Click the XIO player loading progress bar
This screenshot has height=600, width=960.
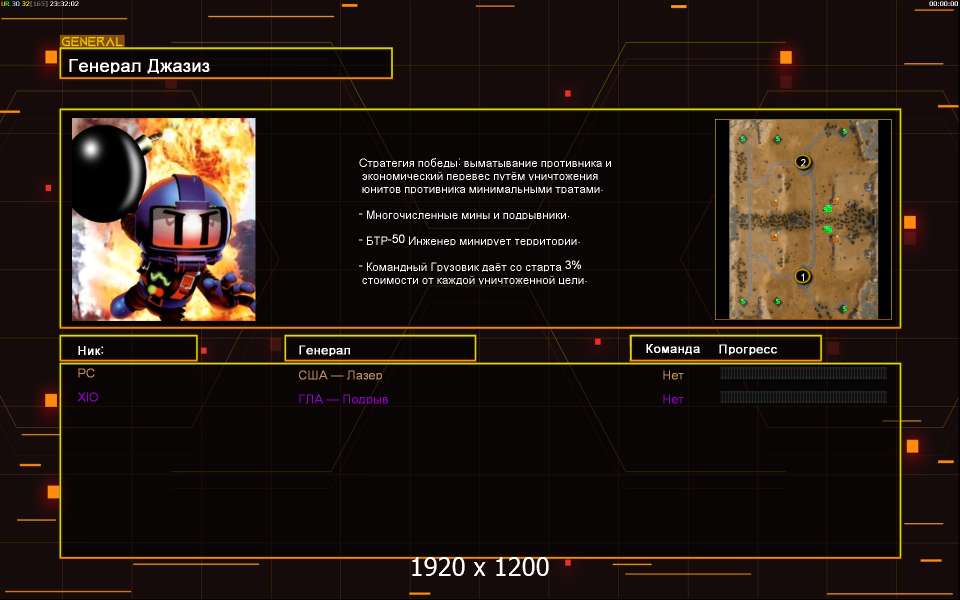tap(803, 398)
